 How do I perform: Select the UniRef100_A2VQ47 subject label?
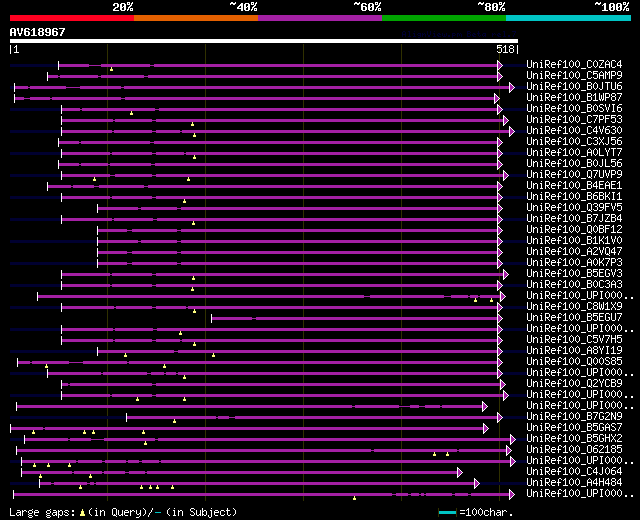(x=574, y=252)
